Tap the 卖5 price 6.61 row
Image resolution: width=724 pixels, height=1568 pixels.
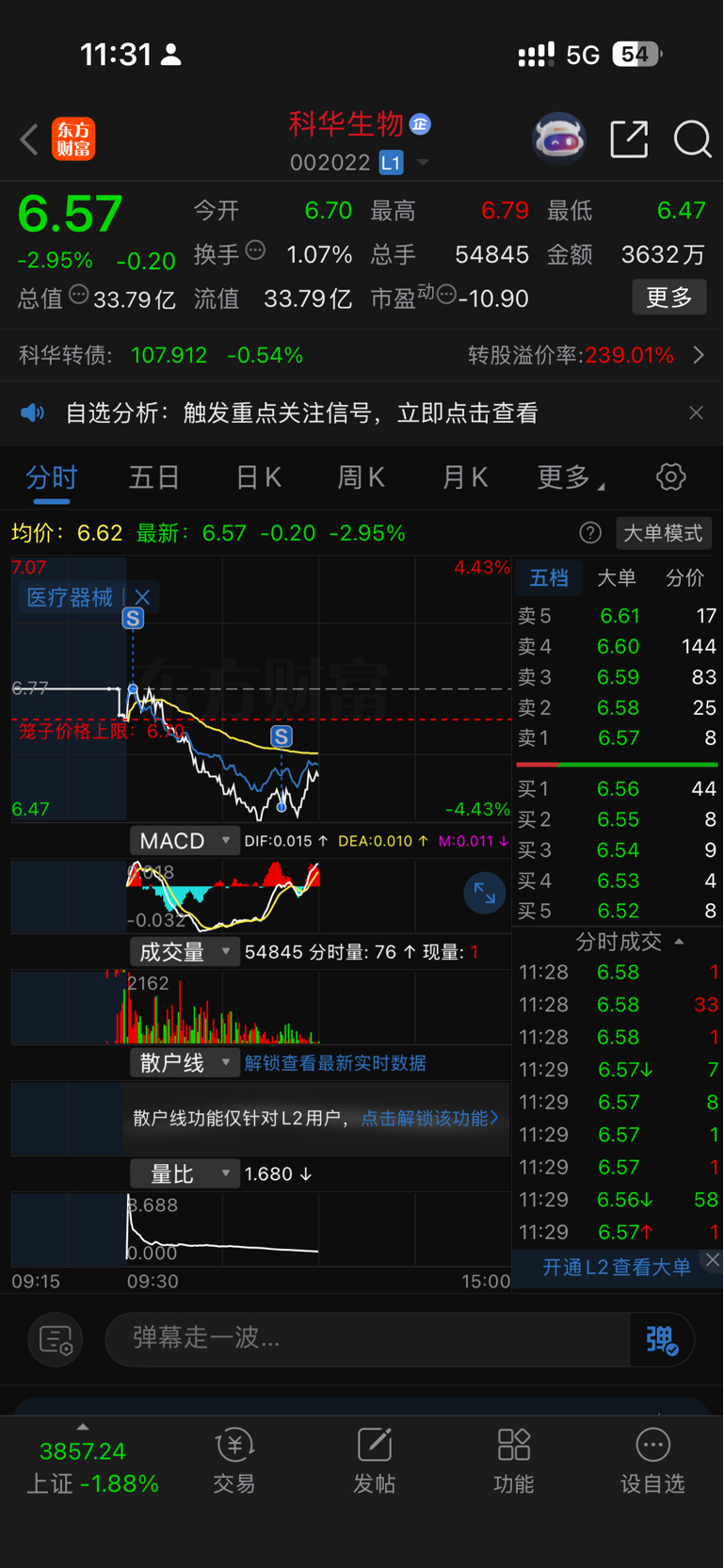click(x=617, y=616)
